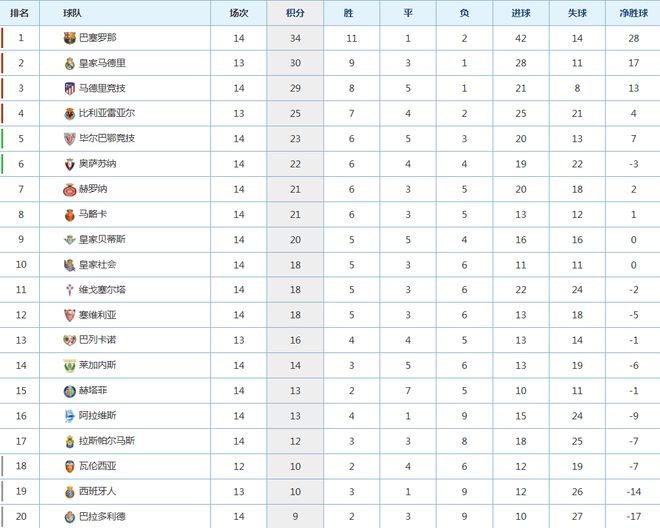Click the Valencia crest icon

(69, 467)
